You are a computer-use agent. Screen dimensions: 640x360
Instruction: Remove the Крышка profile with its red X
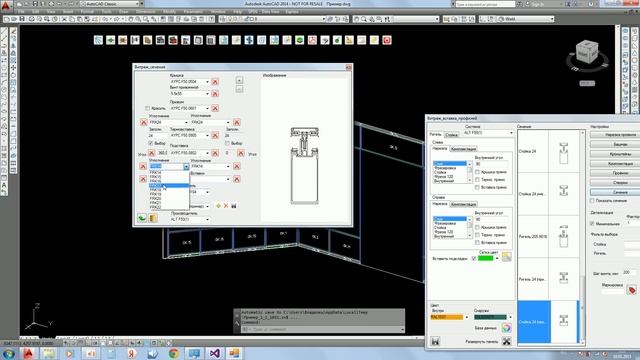[215, 82]
